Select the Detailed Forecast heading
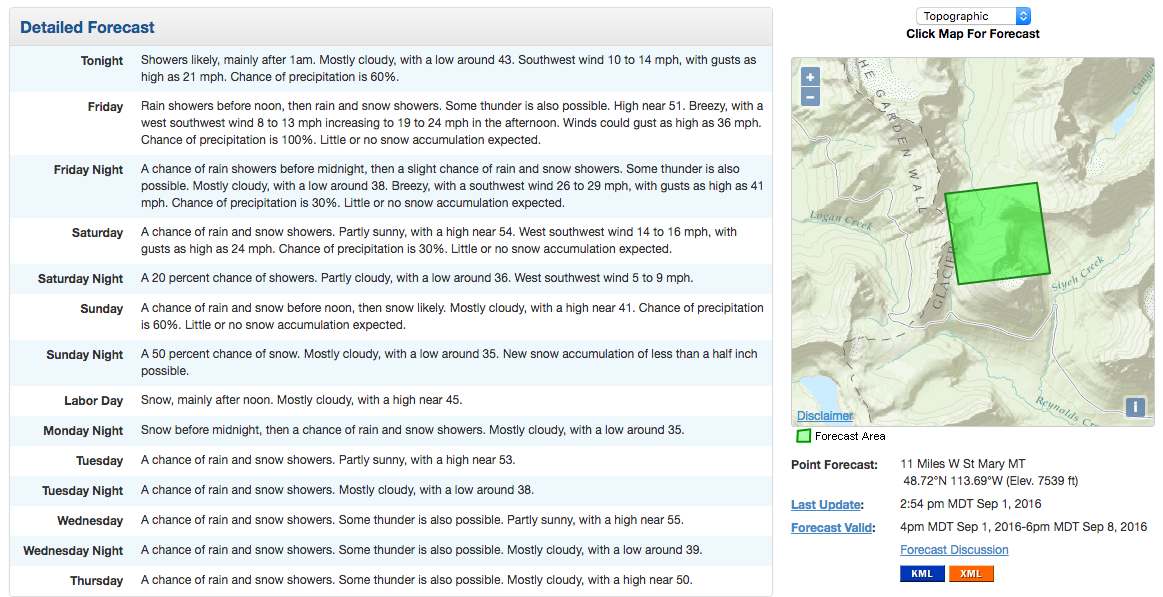Image resolution: width=1163 pixels, height=597 pixels. pos(88,27)
